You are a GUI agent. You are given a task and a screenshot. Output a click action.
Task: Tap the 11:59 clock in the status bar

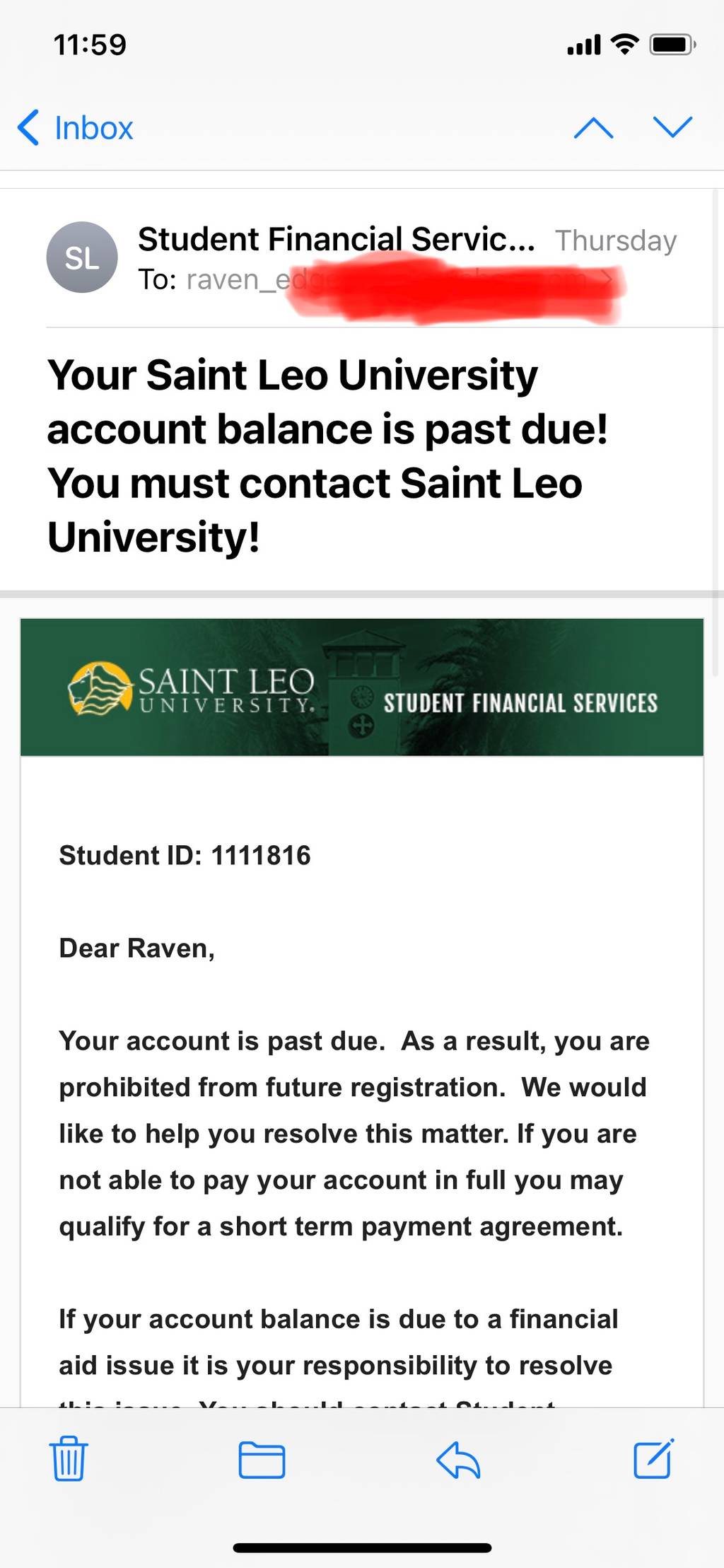90,45
